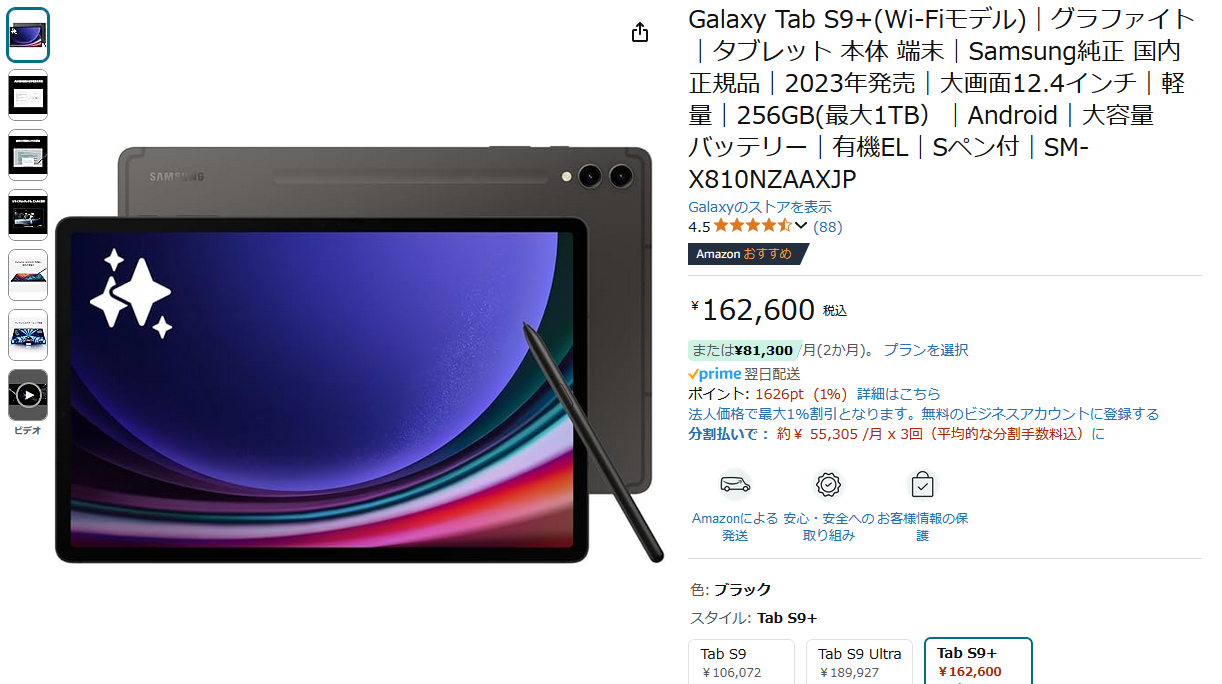Select the first product thumbnail

[x=28, y=35]
